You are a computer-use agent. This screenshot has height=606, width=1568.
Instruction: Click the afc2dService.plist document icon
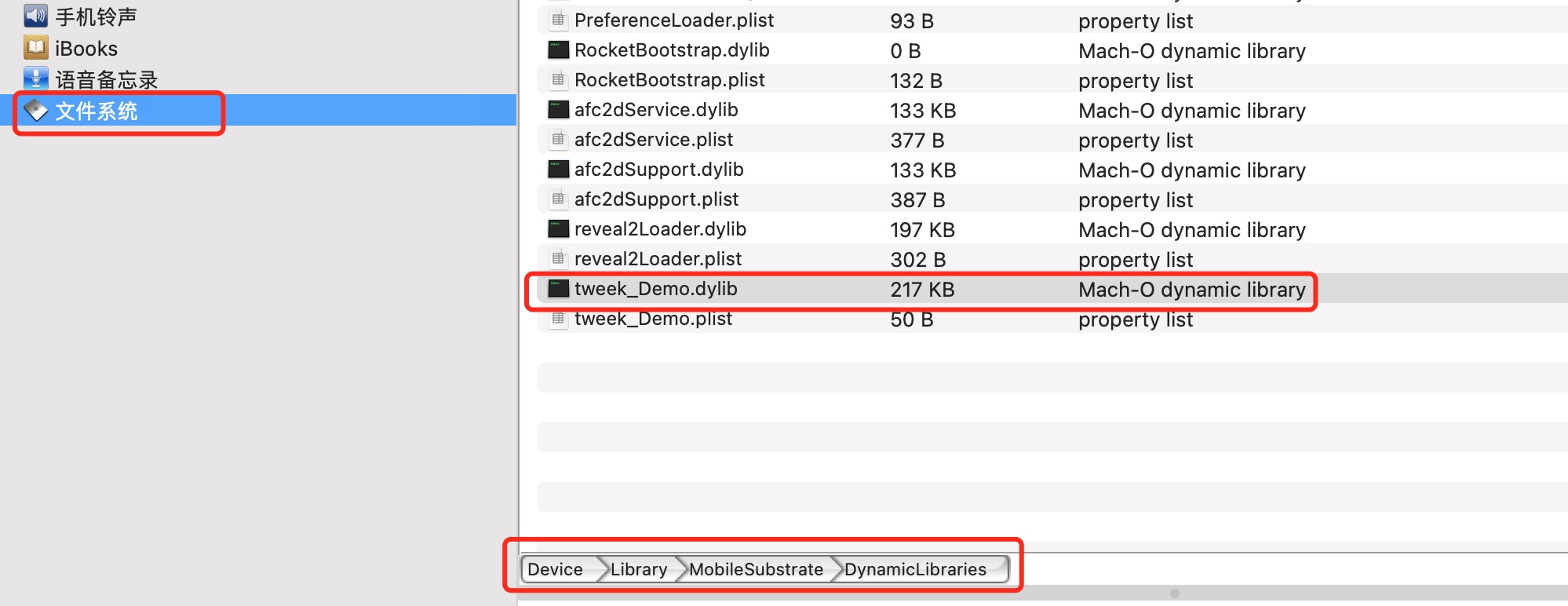pos(558,140)
